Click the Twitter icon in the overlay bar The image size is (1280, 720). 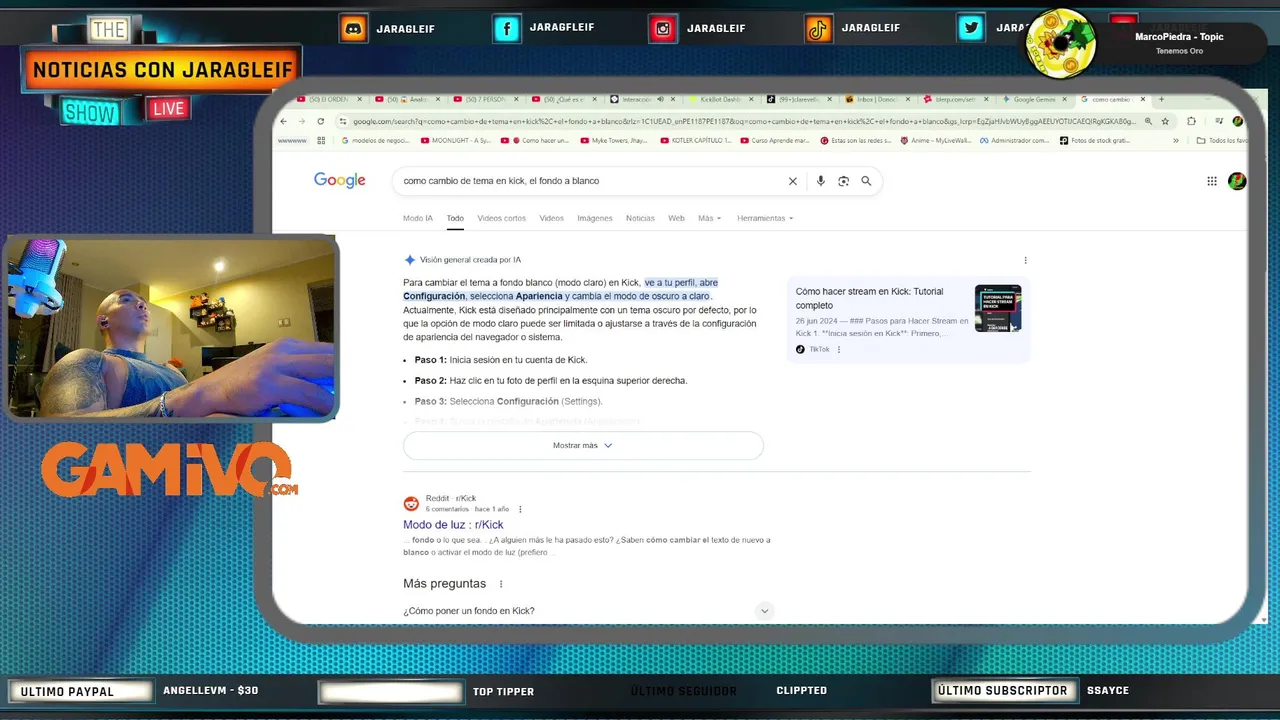click(971, 28)
